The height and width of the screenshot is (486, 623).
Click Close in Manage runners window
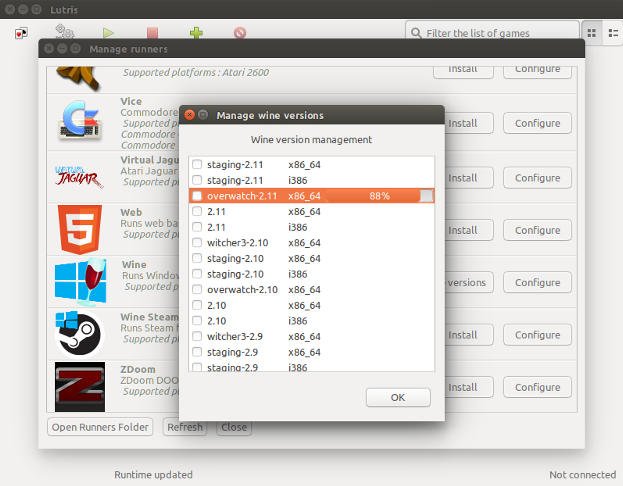[x=234, y=427]
